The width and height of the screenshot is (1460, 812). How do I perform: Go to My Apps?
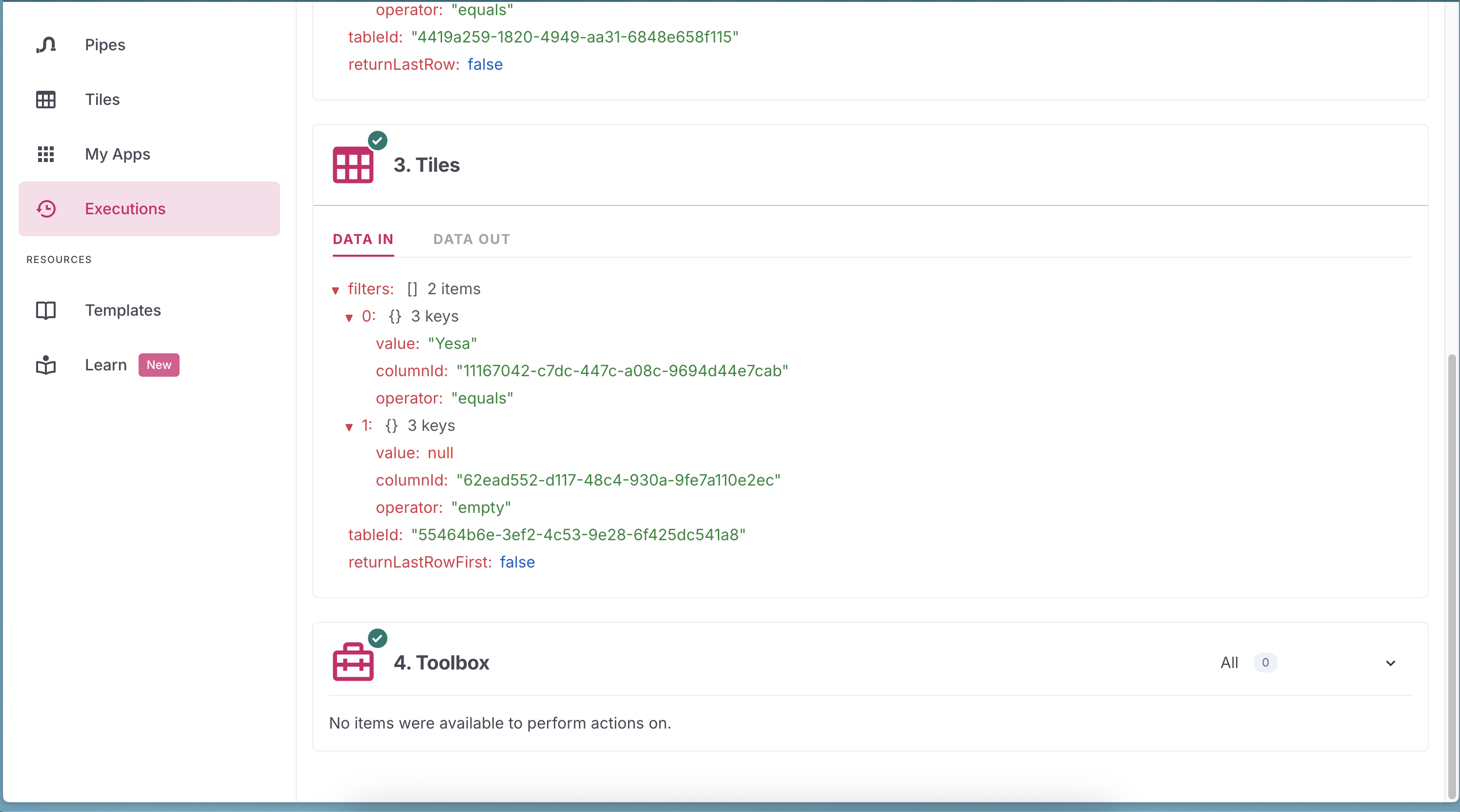[117, 154]
